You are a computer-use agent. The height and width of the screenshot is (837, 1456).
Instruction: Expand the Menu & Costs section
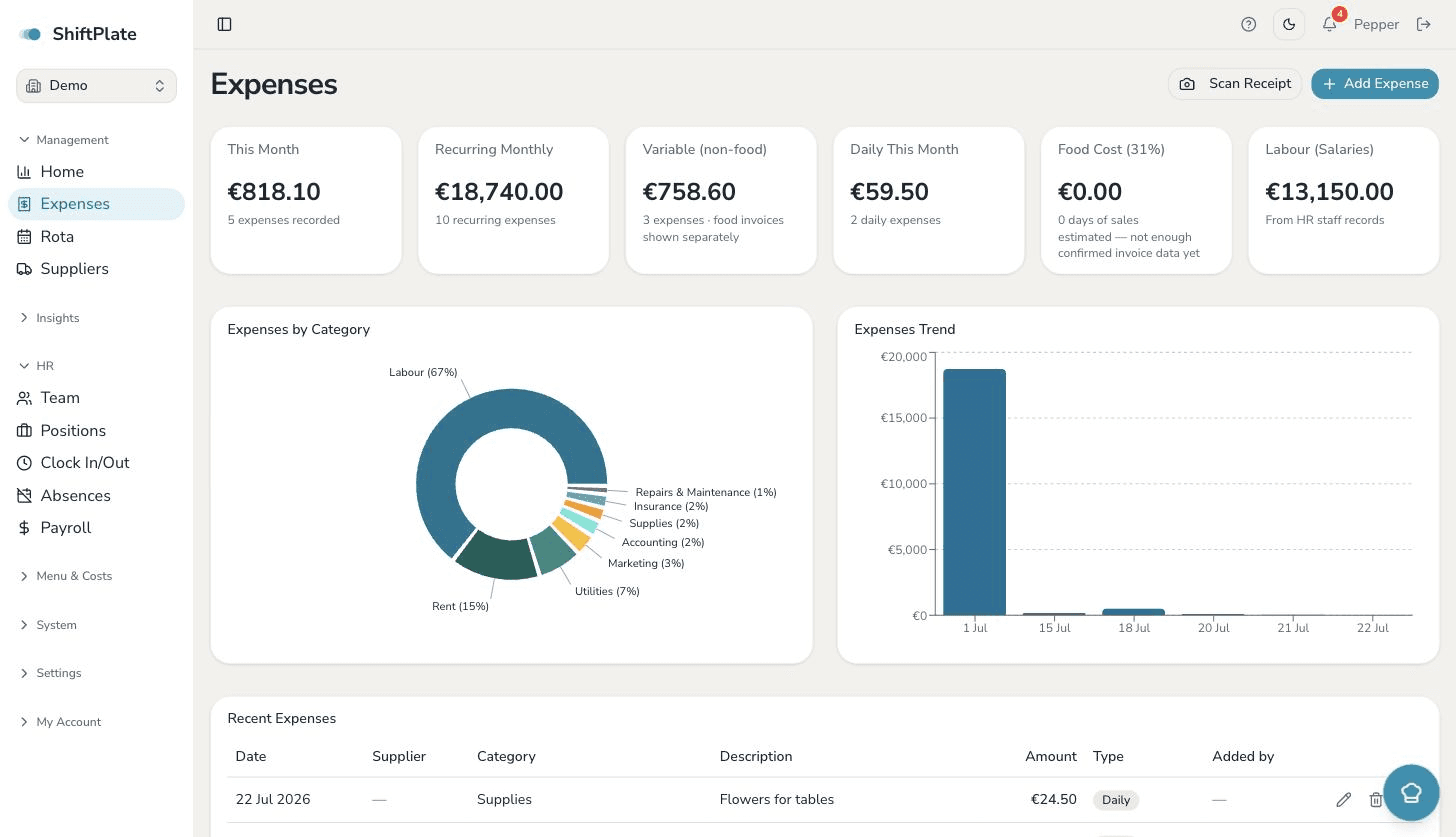tap(66, 576)
